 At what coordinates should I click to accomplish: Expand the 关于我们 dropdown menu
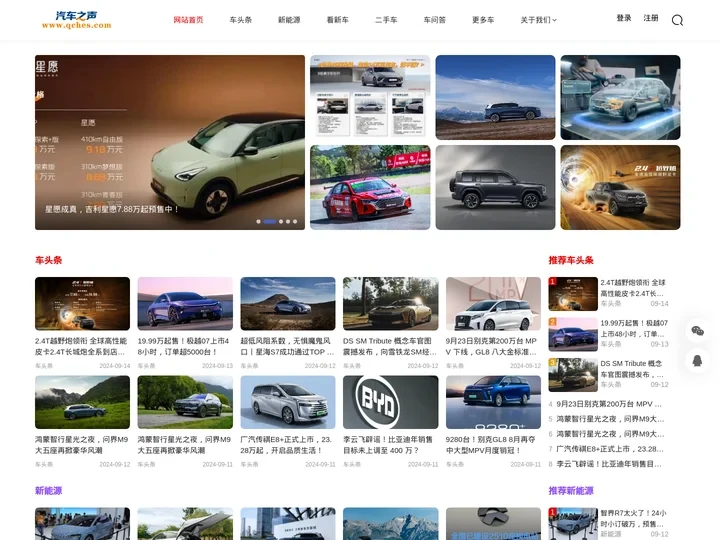(538, 20)
